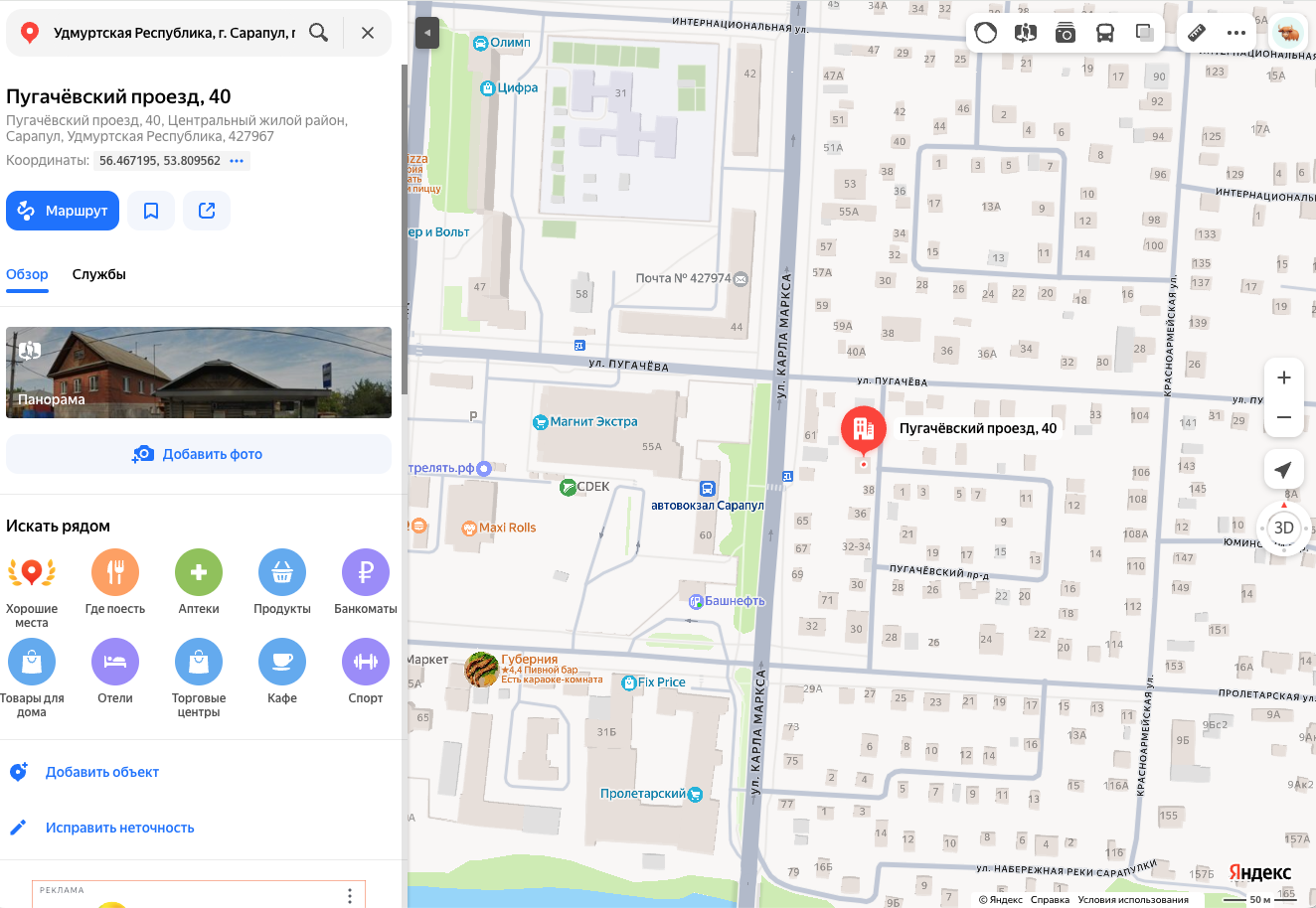Share the location via share icon
The image size is (1316, 908).
[x=207, y=211]
